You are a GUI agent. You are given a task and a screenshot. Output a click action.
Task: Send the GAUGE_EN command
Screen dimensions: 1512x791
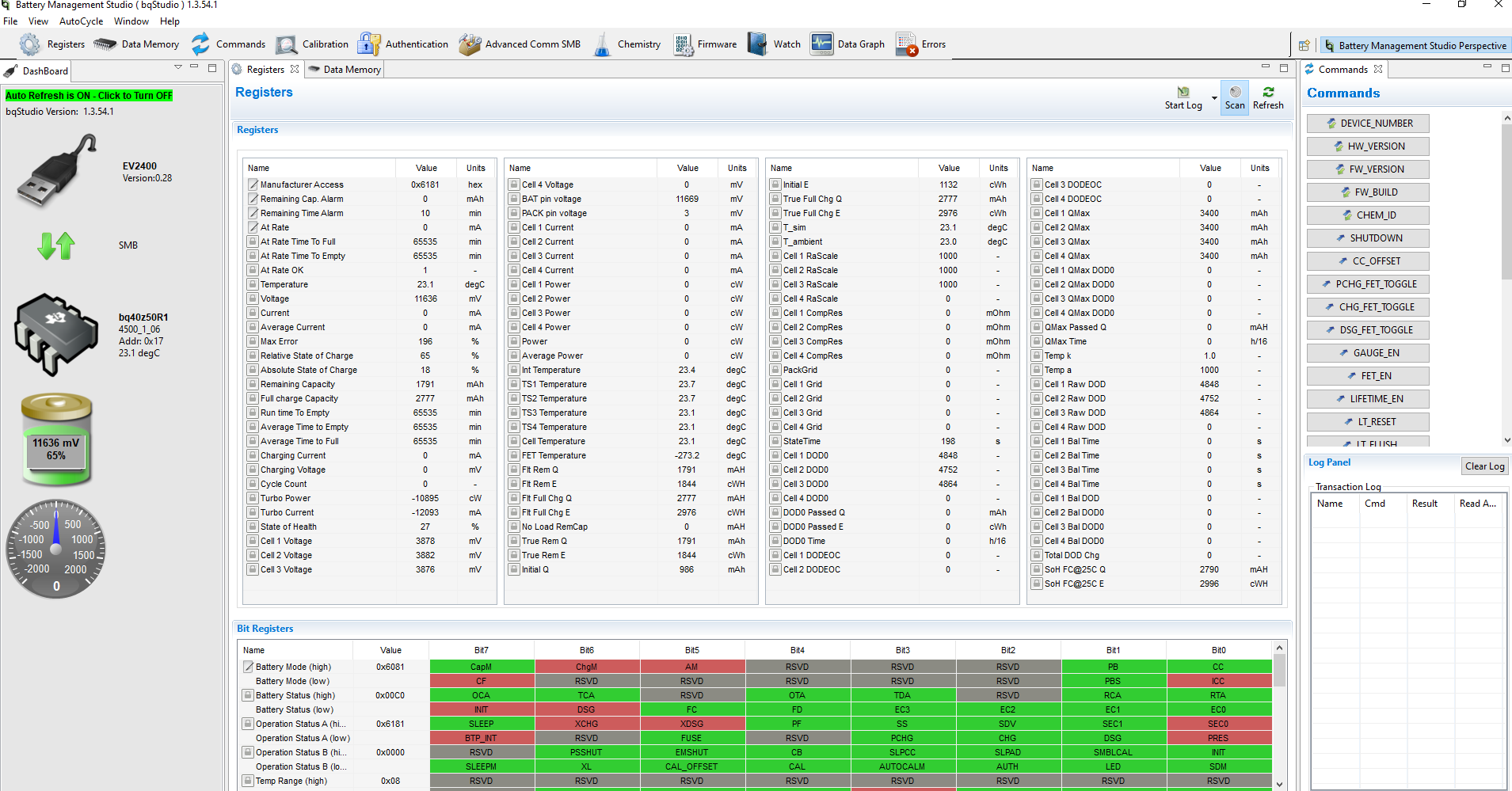tap(1368, 353)
